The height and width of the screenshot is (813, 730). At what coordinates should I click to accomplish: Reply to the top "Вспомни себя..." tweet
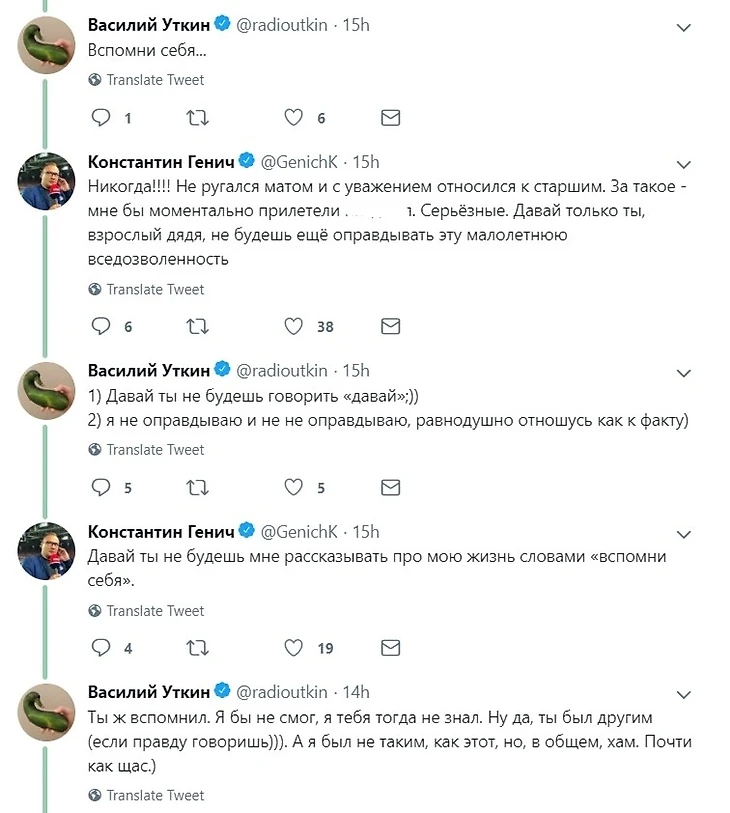[100, 118]
